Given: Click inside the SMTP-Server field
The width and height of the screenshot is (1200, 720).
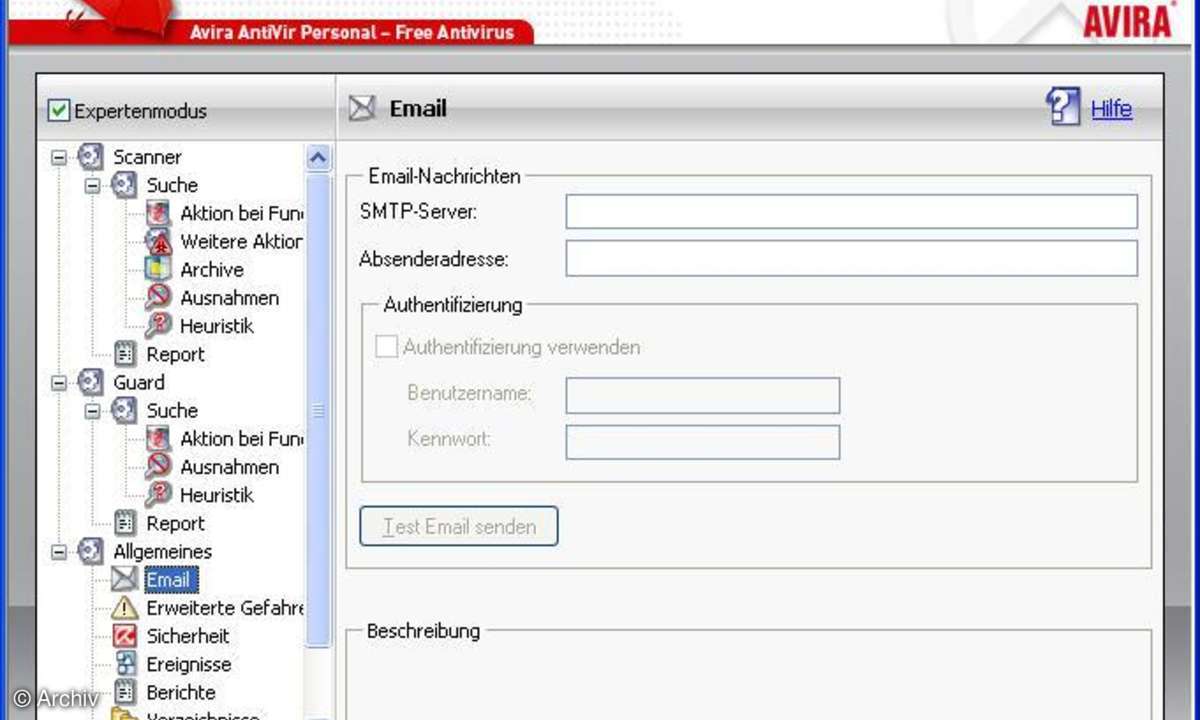Looking at the screenshot, I should coord(851,211).
